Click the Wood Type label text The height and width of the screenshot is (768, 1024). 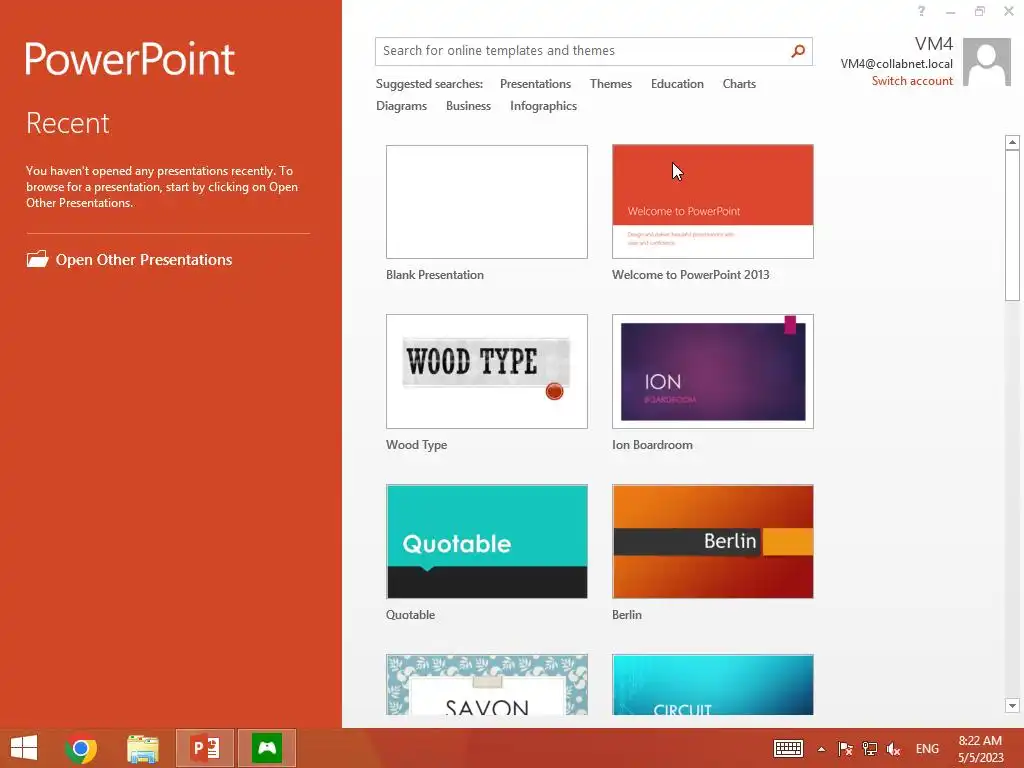point(417,445)
